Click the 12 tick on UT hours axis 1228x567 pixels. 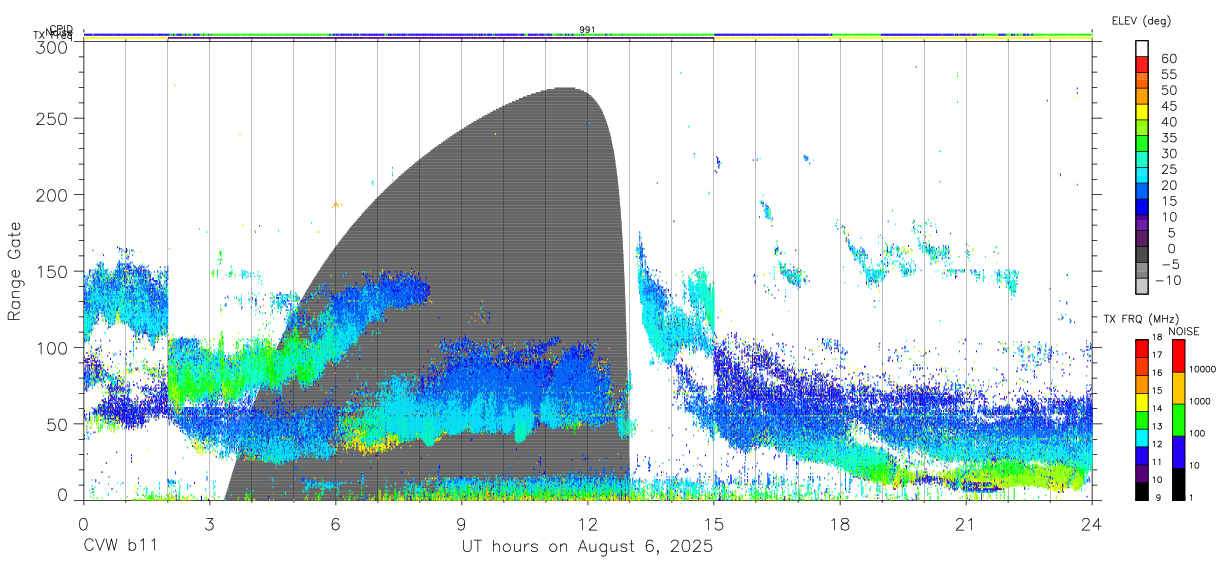tap(587, 524)
